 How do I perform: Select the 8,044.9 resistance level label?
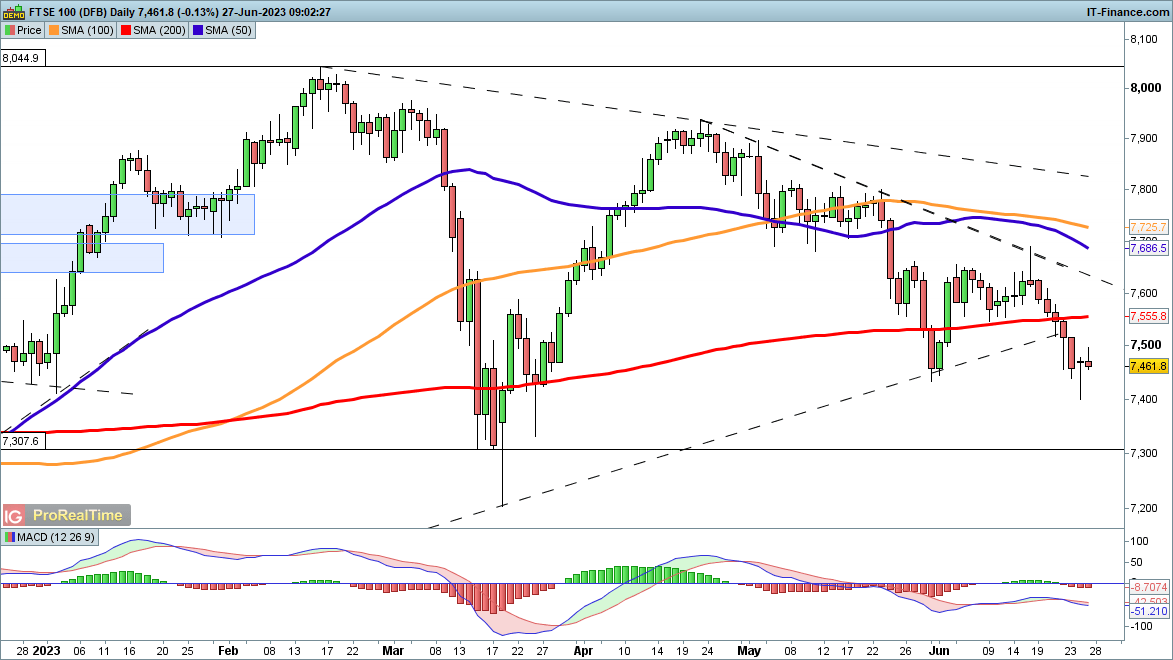click(x=21, y=59)
